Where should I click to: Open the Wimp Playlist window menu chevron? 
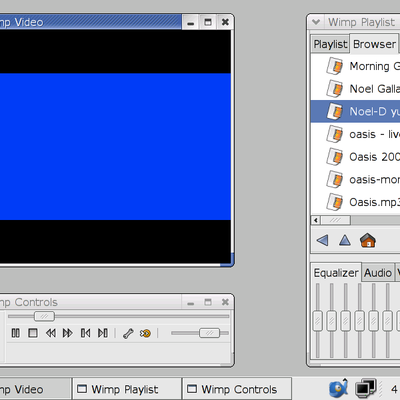click(316, 22)
